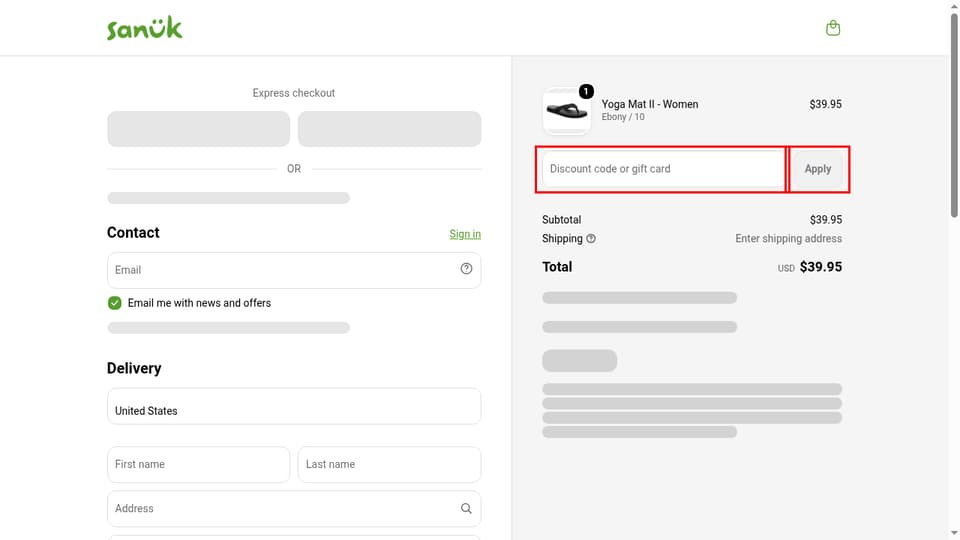Focus the Discount code or gift card field
Viewport: 960px width, 540px height.
[663, 169]
